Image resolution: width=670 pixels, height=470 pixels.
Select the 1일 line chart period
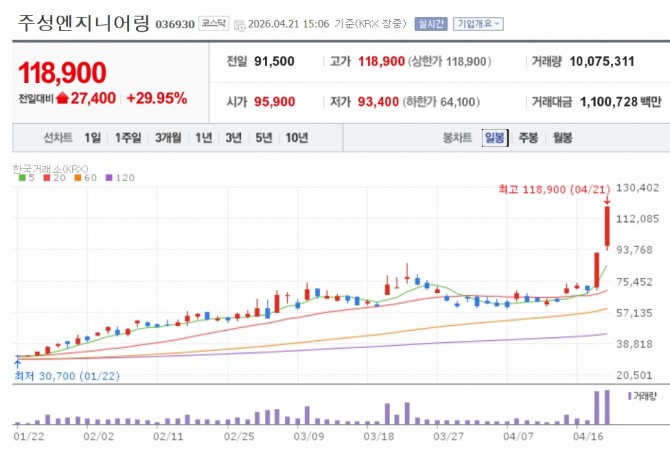pyautogui.click(x=93, y=138)
